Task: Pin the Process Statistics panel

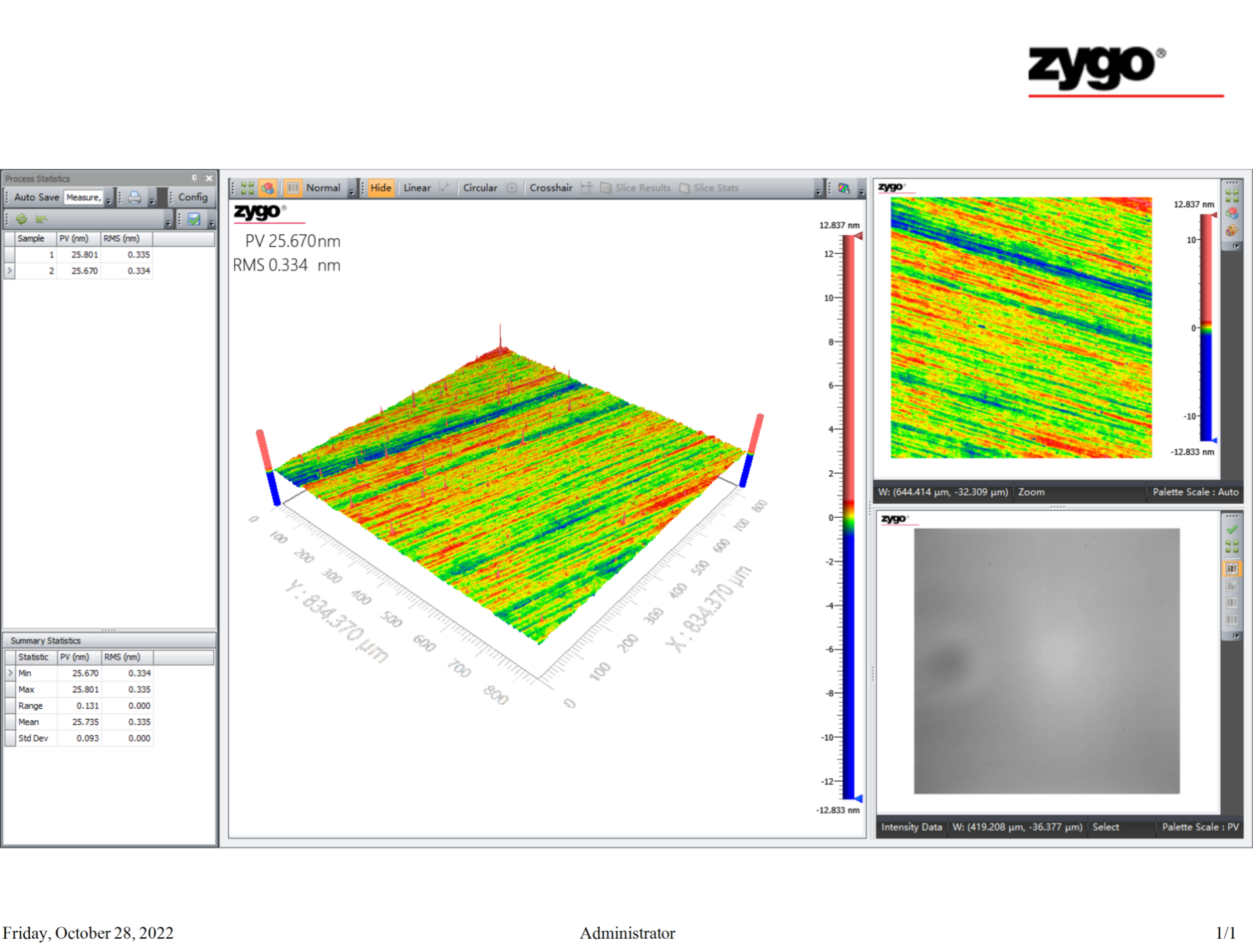Action: (194, 178)
